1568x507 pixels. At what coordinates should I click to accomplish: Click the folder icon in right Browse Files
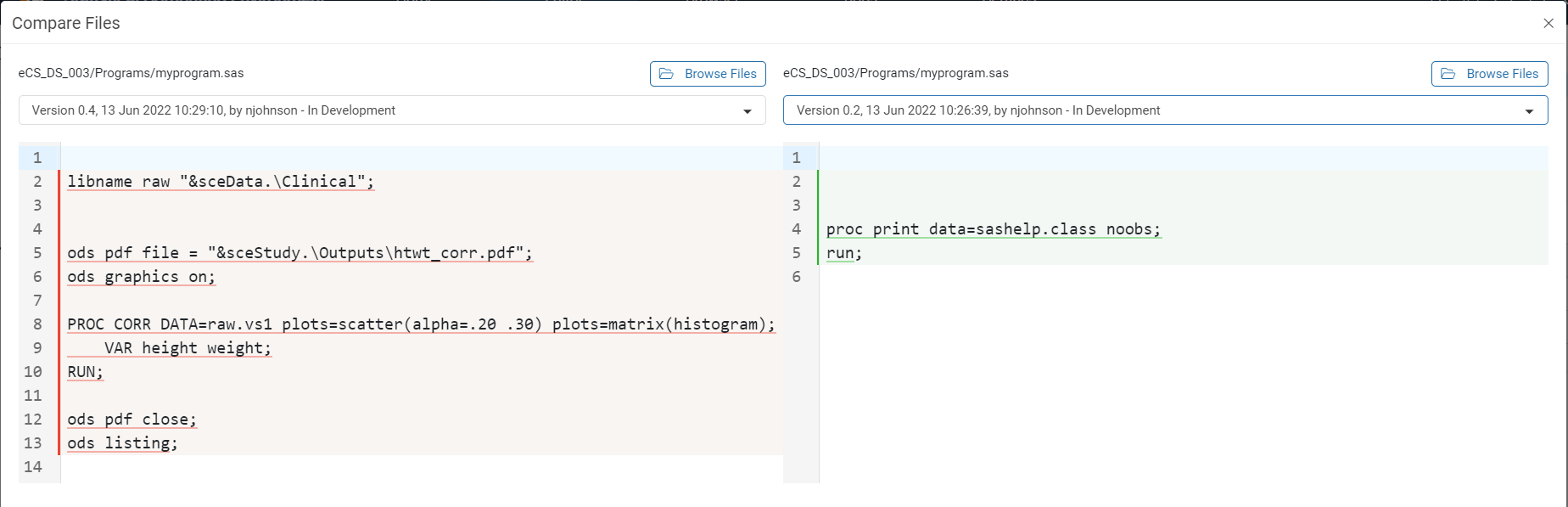pos(1448,74)
